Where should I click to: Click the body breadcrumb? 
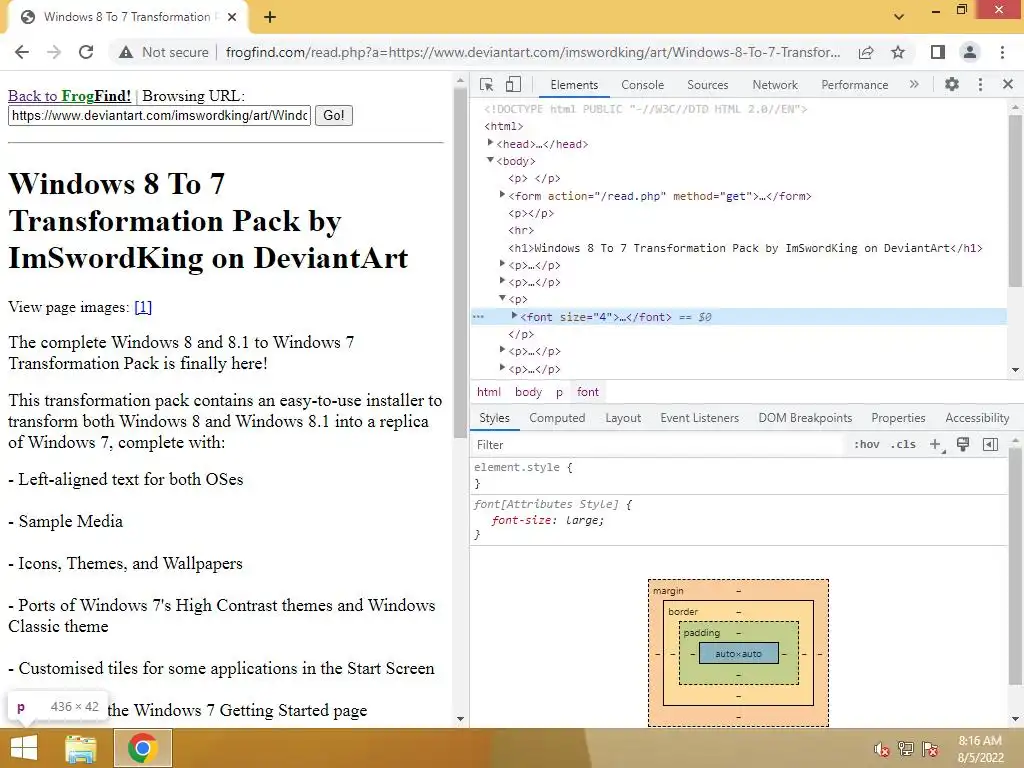(528, 392)
